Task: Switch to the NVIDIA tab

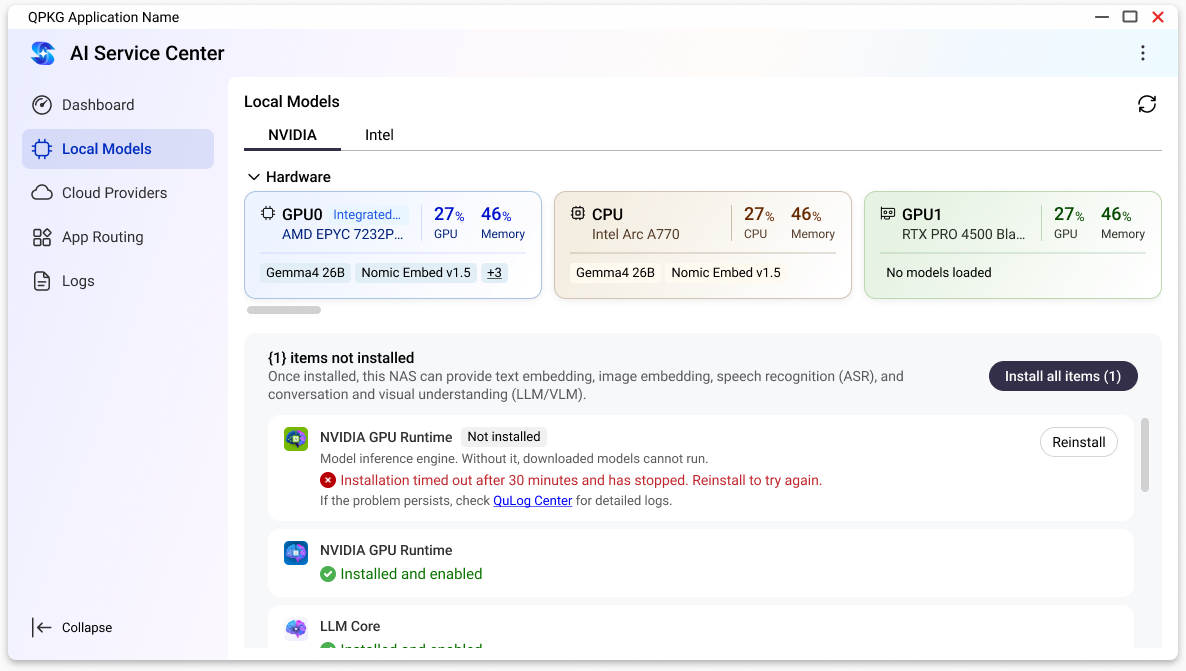Action: (x=292, y=135)
